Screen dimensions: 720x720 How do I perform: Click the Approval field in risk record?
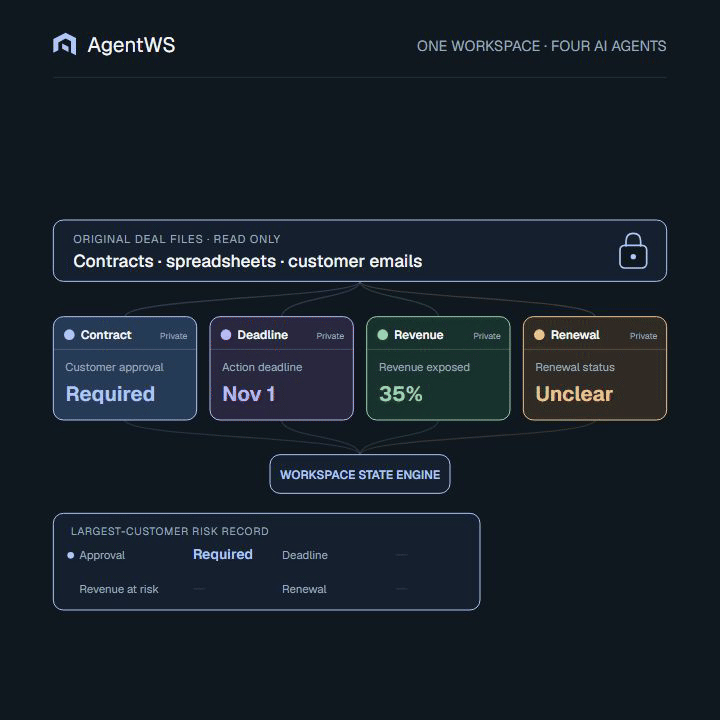click(x=102, y=555)
